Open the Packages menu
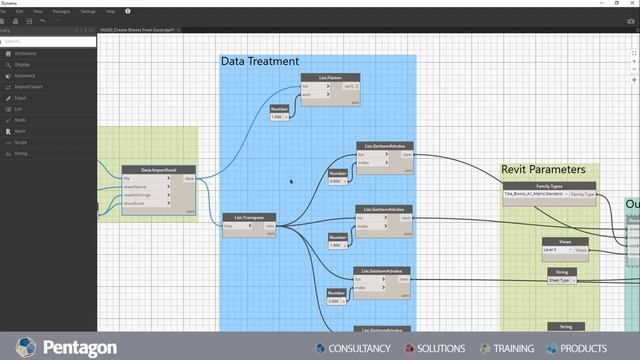640x360 pixels. 61,11
